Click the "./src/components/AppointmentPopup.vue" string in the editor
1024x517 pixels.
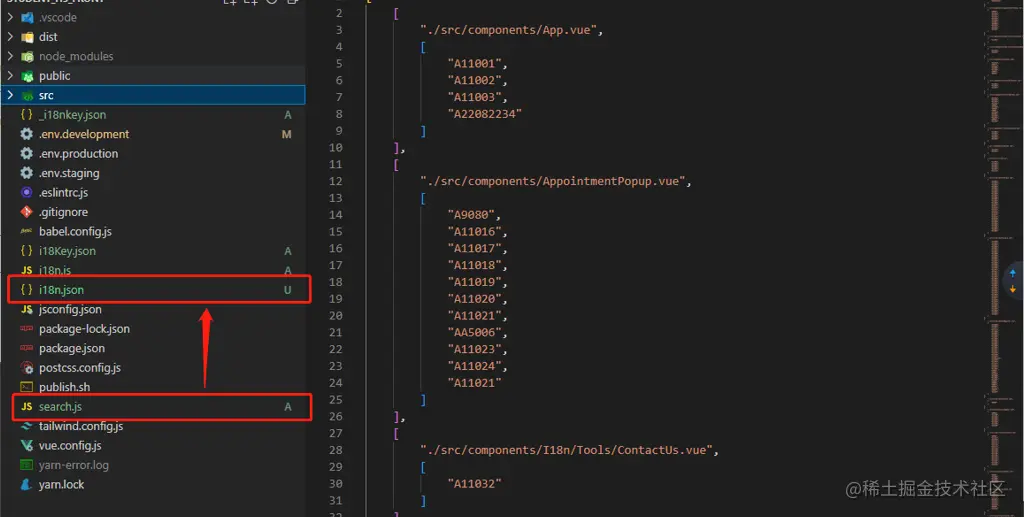(x=552, y=181)
